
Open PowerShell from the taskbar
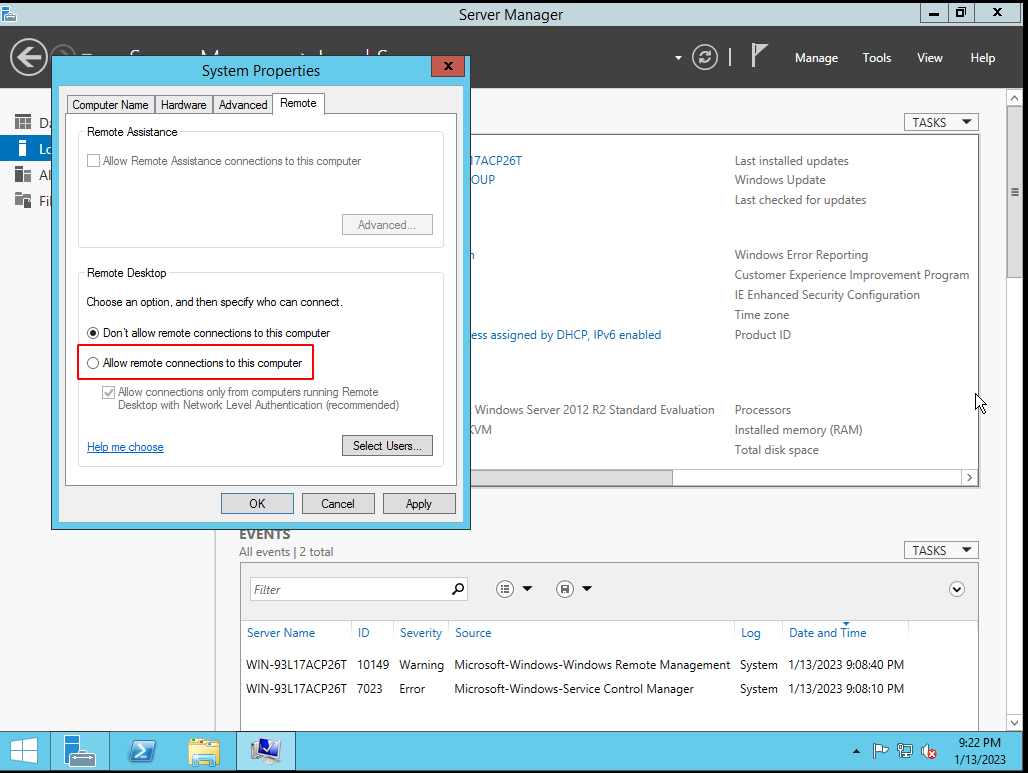pos(142,751)
